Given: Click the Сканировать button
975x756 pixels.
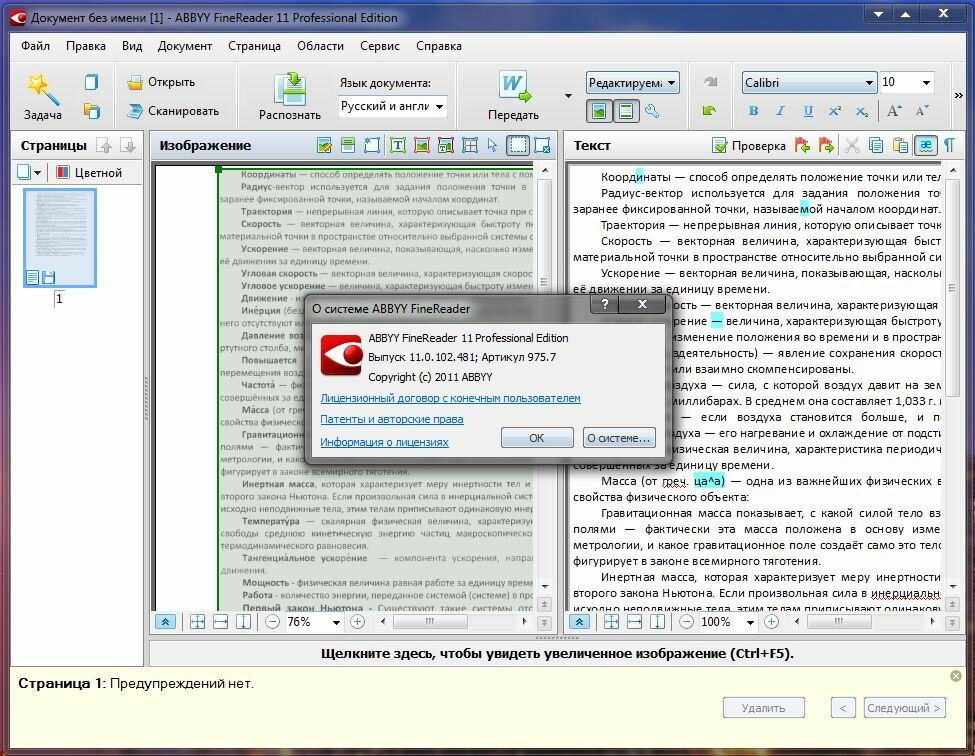Looking at the screenshot, I should tap(173, 111).
